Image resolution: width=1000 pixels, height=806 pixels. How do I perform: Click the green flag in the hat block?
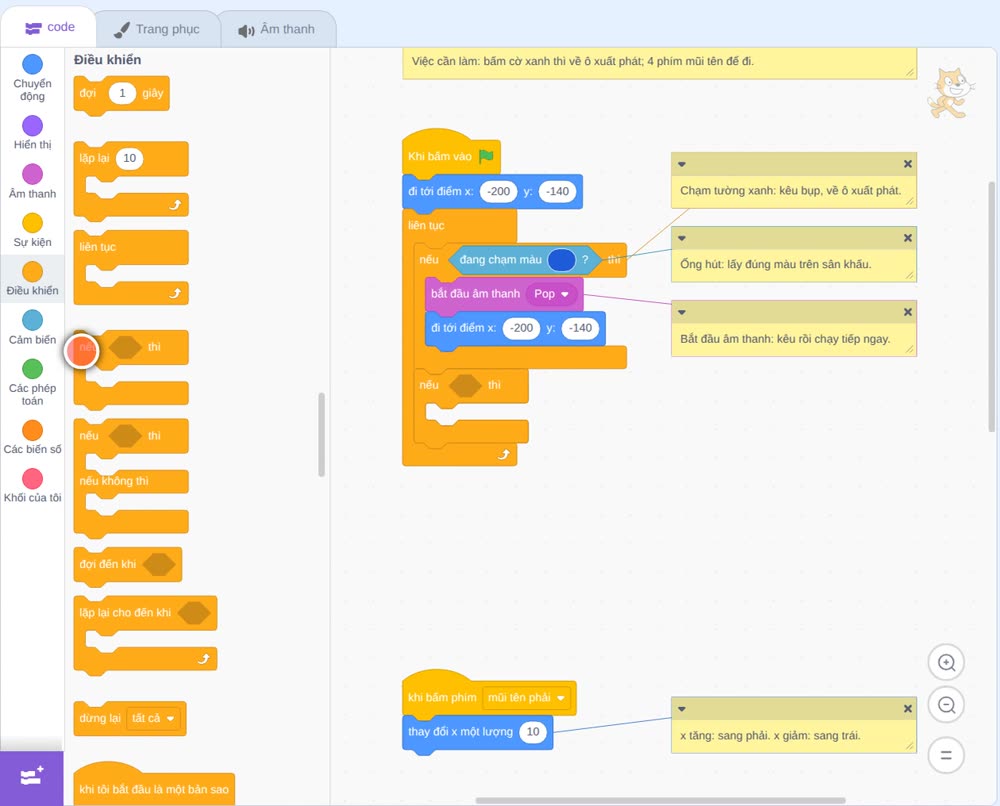tap(487, 156)
